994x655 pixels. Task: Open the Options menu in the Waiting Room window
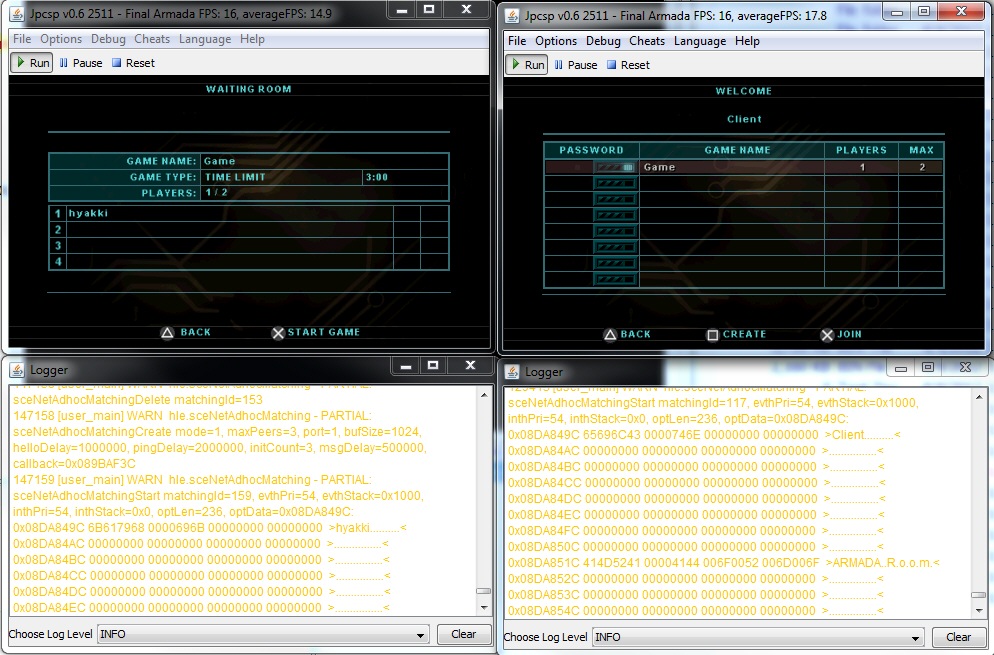pos(61,39)
